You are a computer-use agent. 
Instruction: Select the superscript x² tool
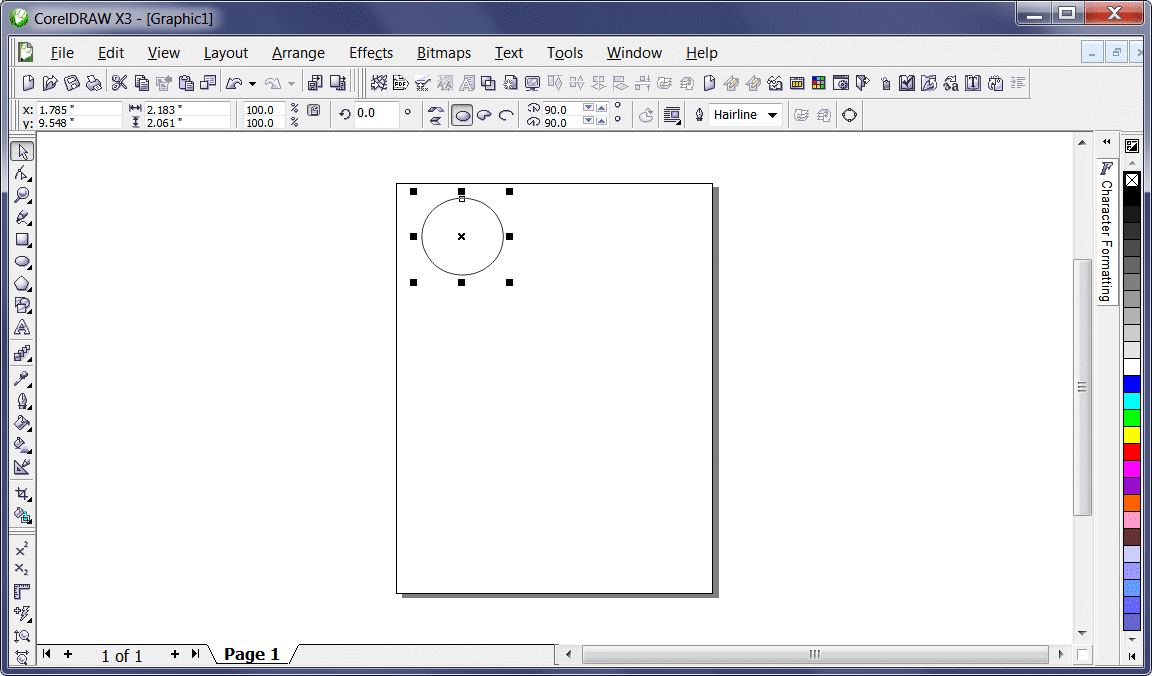point(22,550)
